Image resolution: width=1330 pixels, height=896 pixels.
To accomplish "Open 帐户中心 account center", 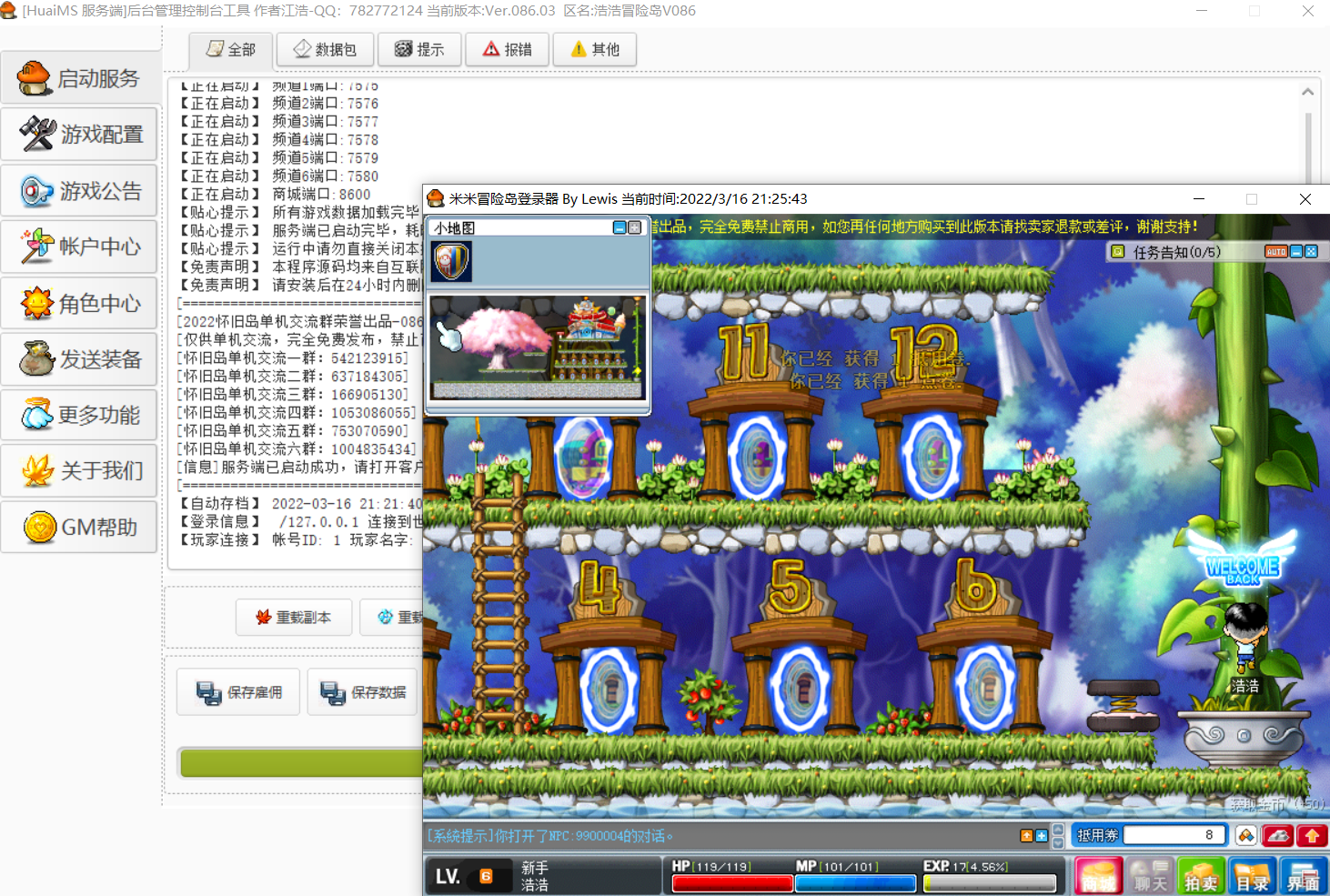I will click(80, 247).
